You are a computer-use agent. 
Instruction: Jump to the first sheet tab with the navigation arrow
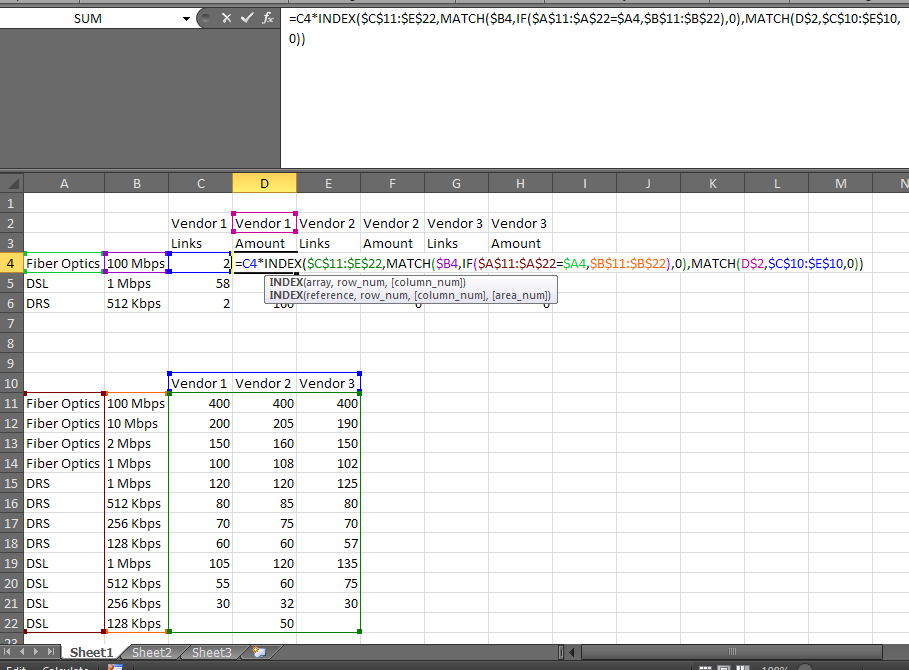click(8, 652)
